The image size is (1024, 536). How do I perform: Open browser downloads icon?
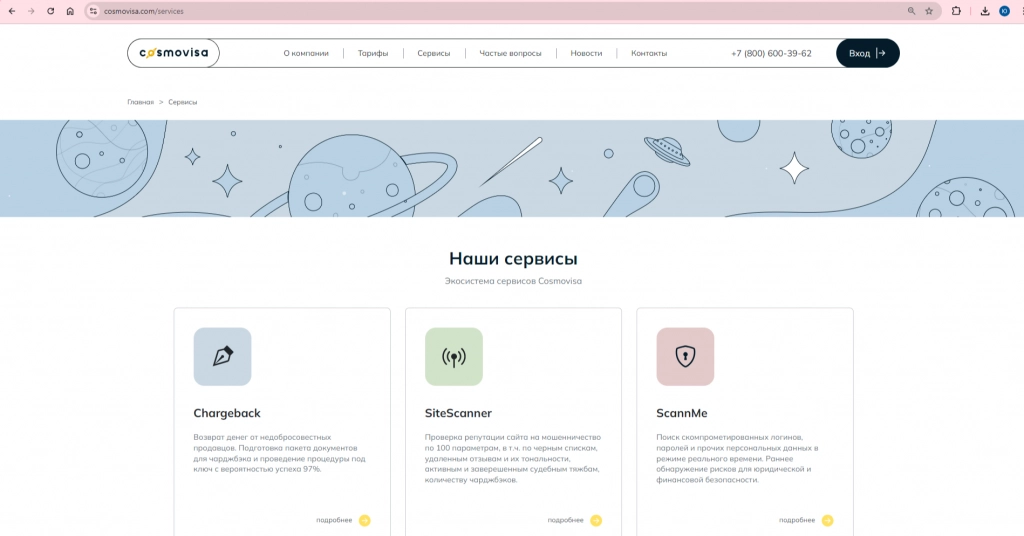pyautogui.click(x=985, y=11)
